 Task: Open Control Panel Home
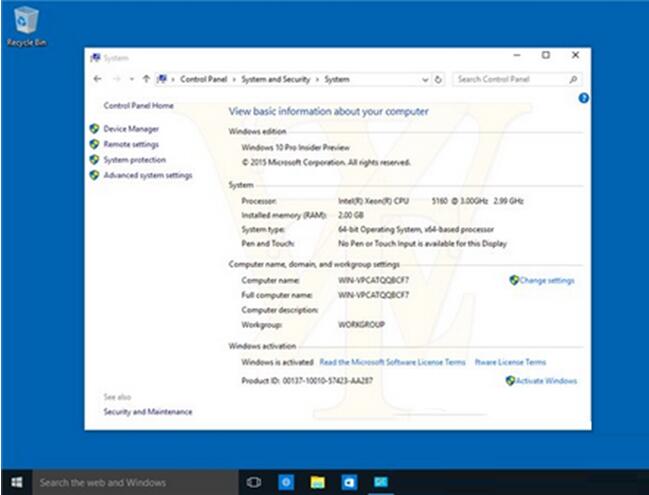[139, 106]
